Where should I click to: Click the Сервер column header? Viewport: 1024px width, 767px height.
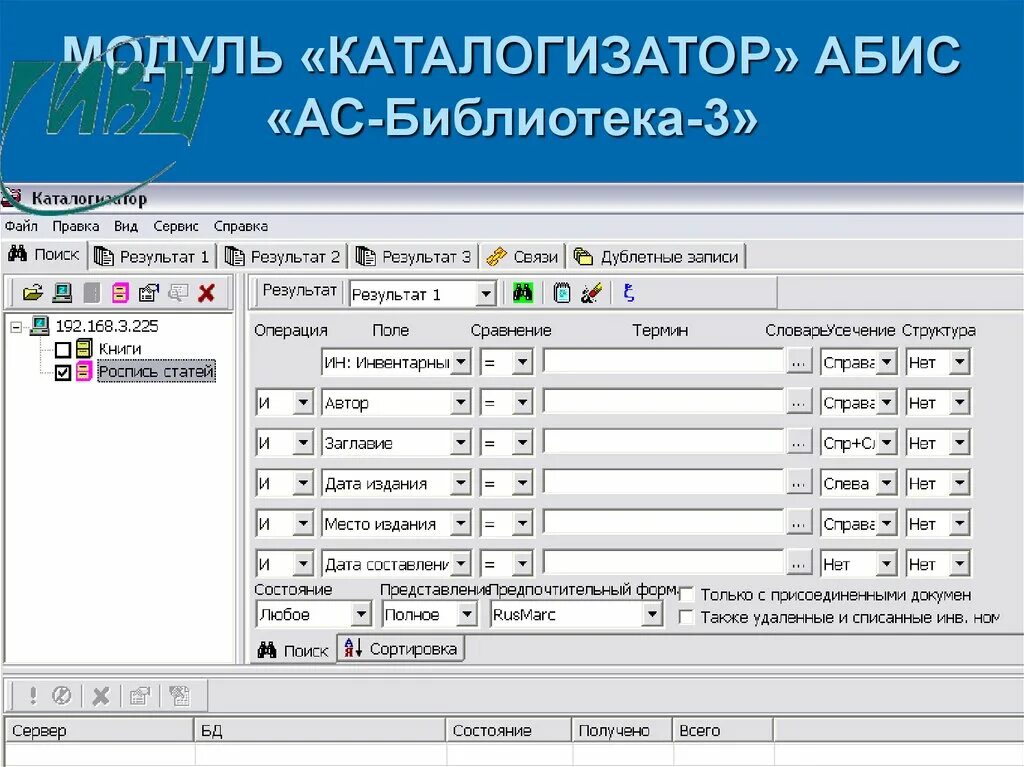coord(99,730)
